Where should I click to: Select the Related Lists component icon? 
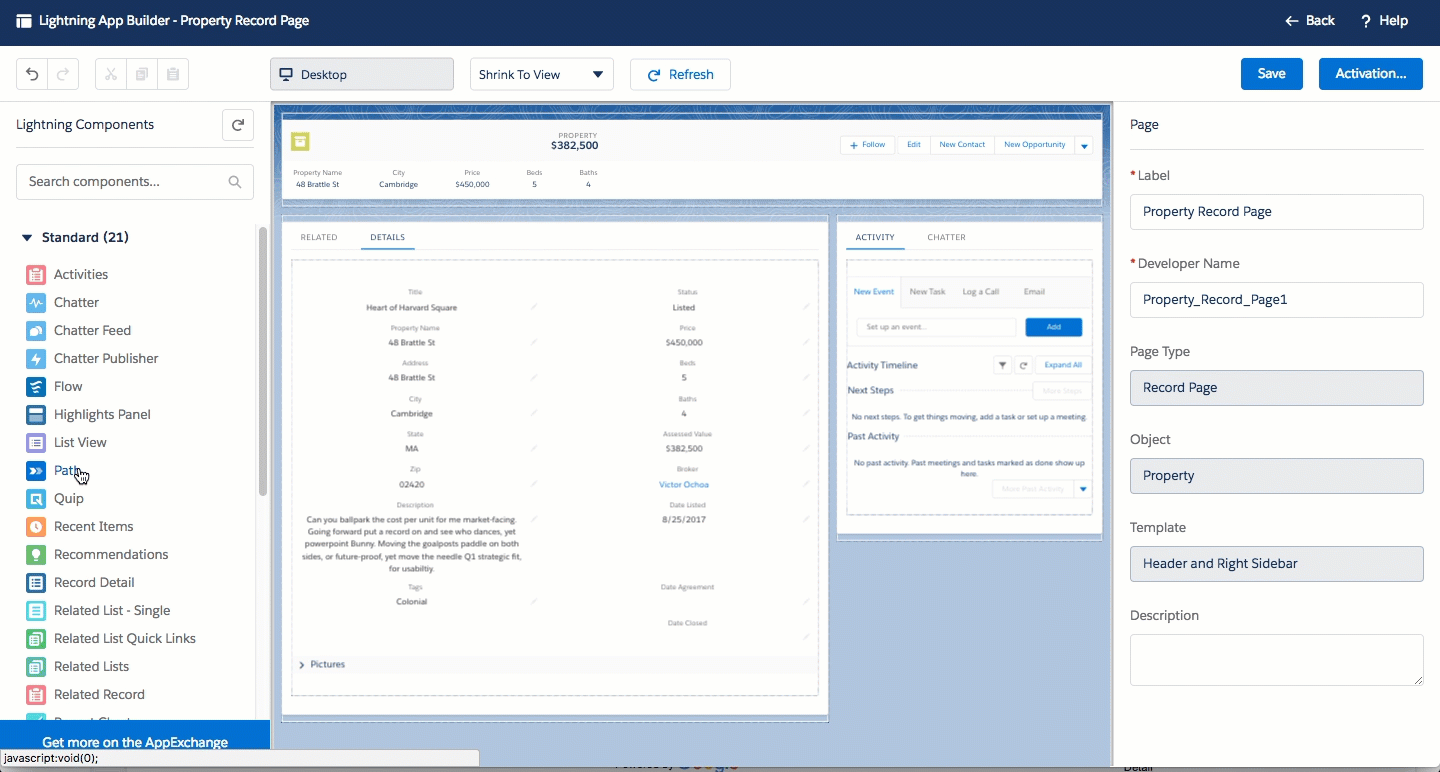click(36, 666)
